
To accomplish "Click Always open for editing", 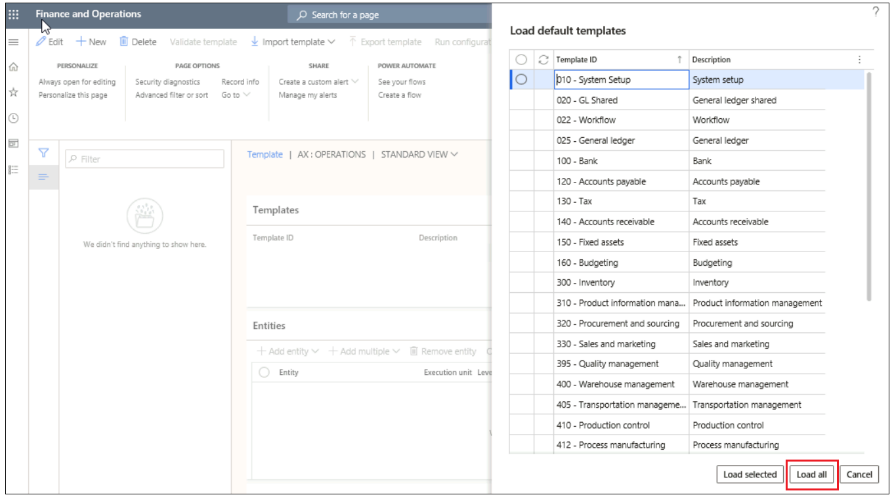I will coord(77,82).
